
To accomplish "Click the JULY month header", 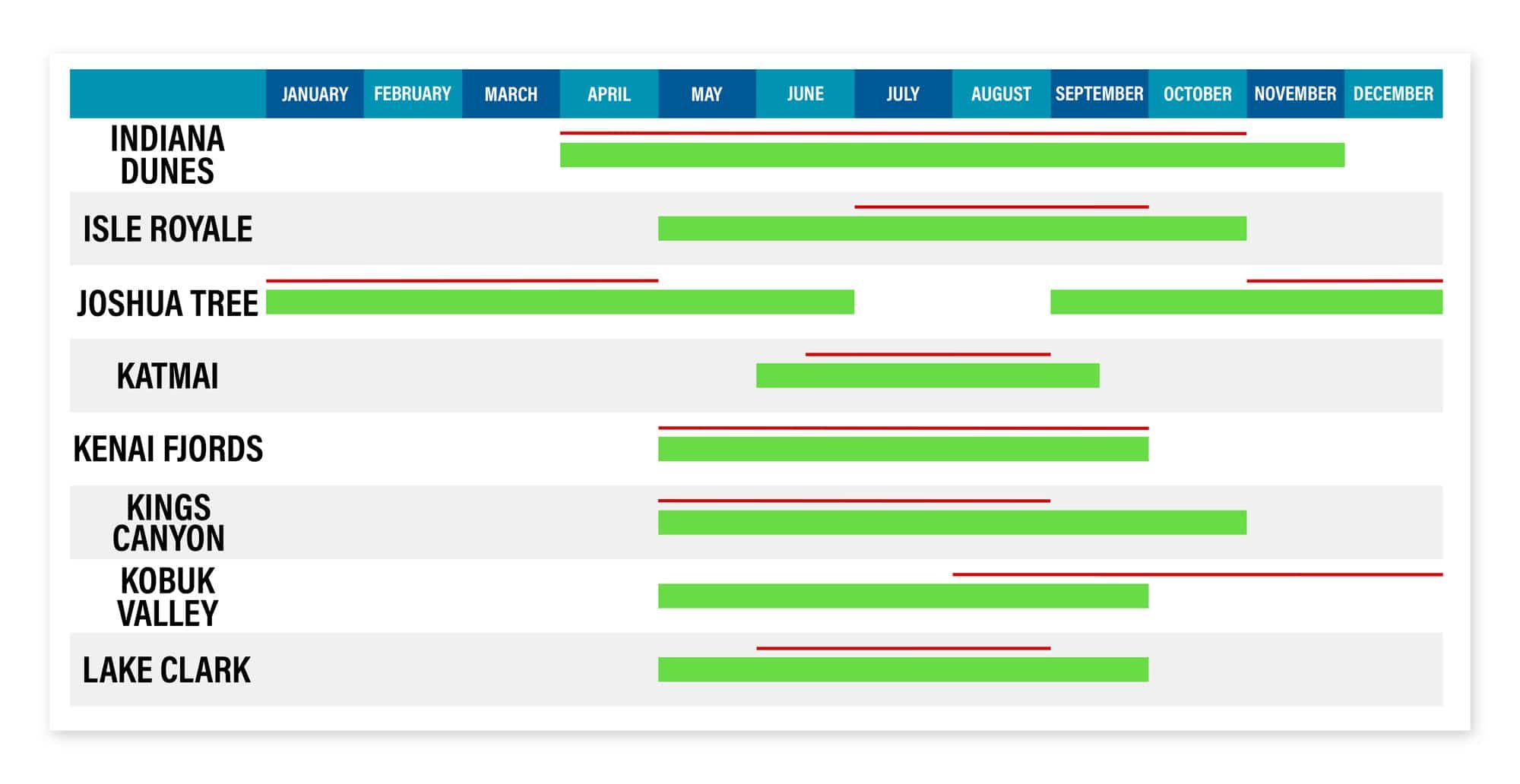I will tap(903, 94).
